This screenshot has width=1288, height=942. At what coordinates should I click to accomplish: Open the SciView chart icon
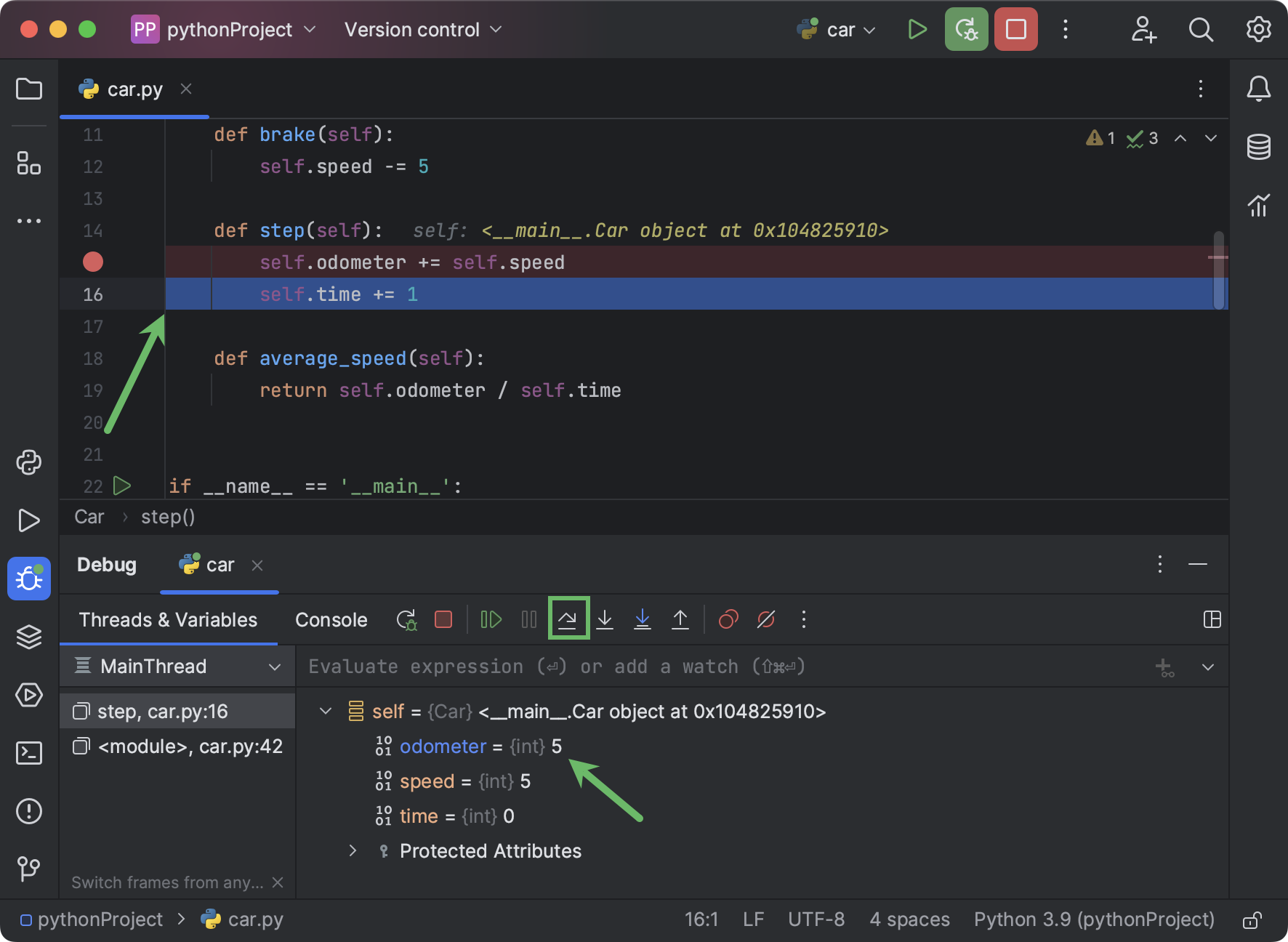tap(1259, 205)
